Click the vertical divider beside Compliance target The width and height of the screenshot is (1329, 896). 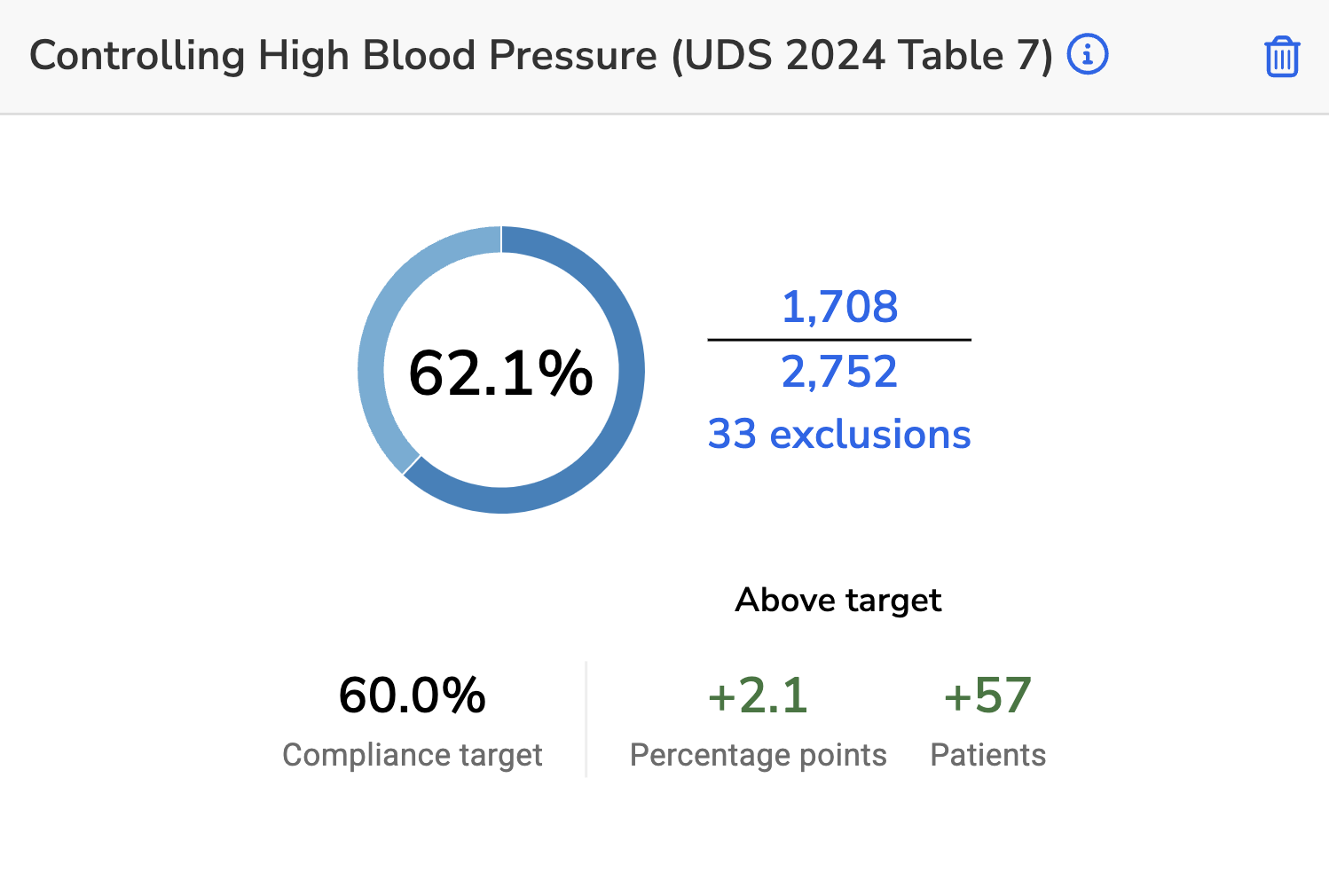click(x=586, y=719)
